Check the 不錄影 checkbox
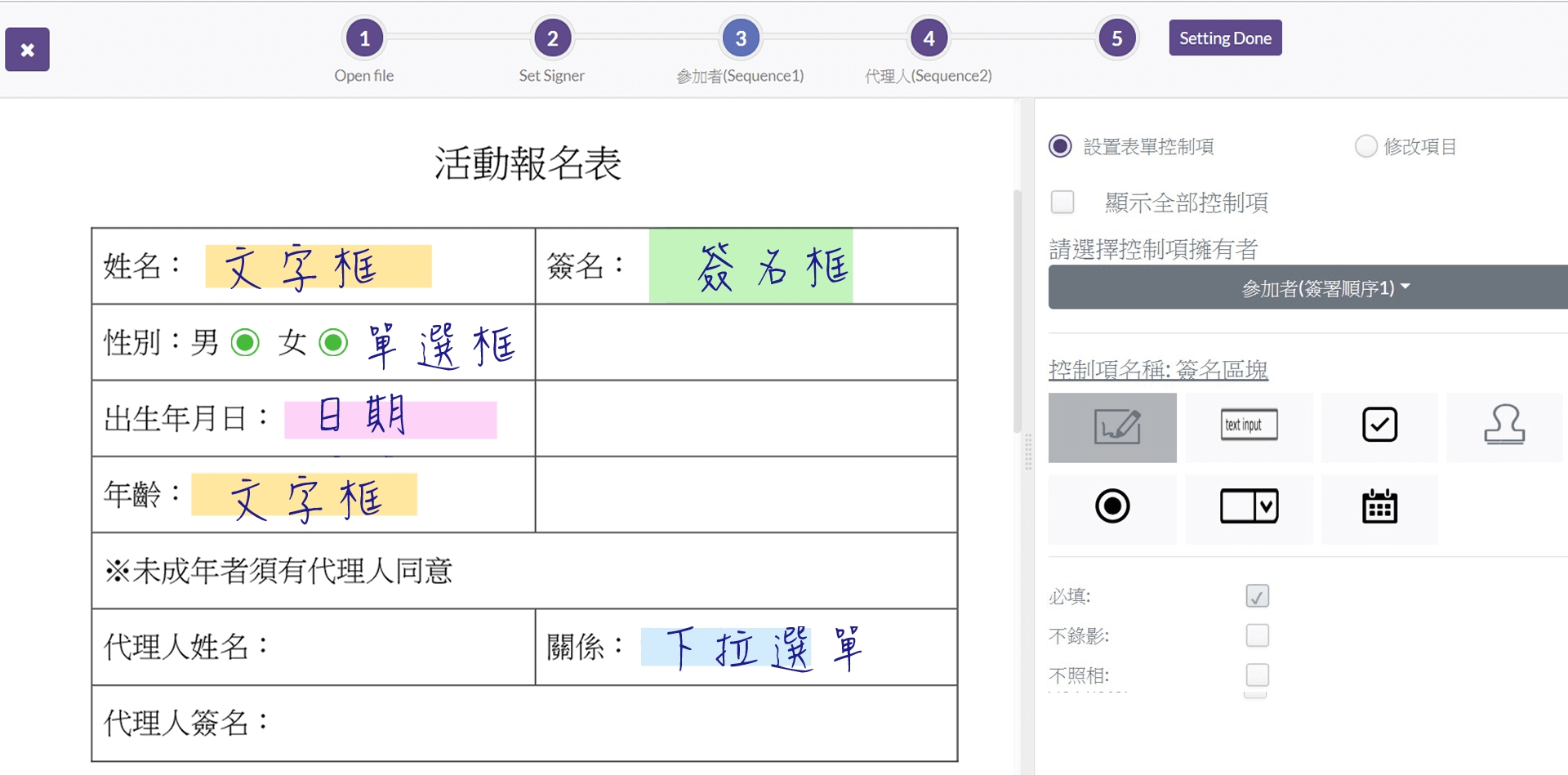1568x775 pixels. pos(1257,635)
